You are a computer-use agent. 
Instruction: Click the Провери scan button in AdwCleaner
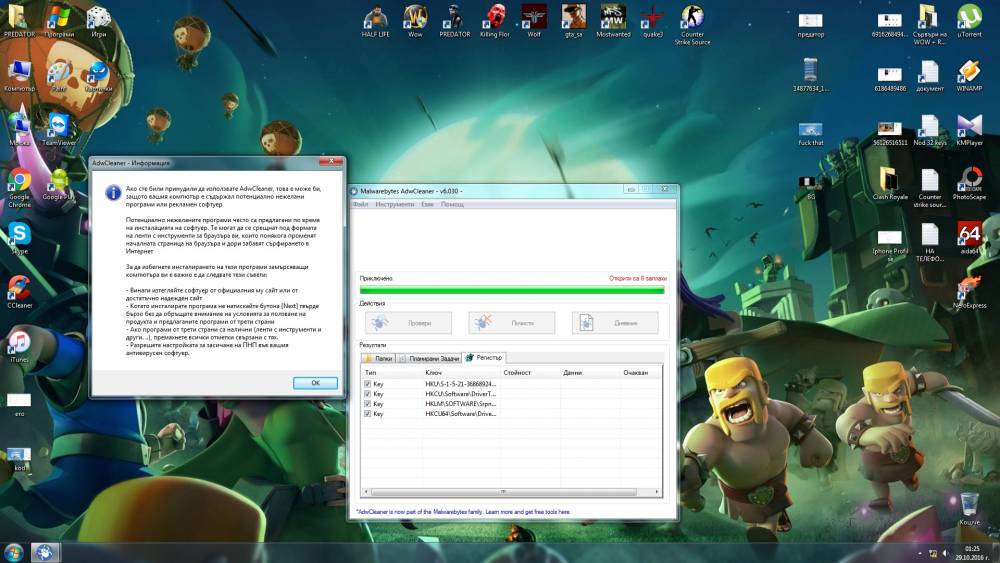(x=408, y=323)
